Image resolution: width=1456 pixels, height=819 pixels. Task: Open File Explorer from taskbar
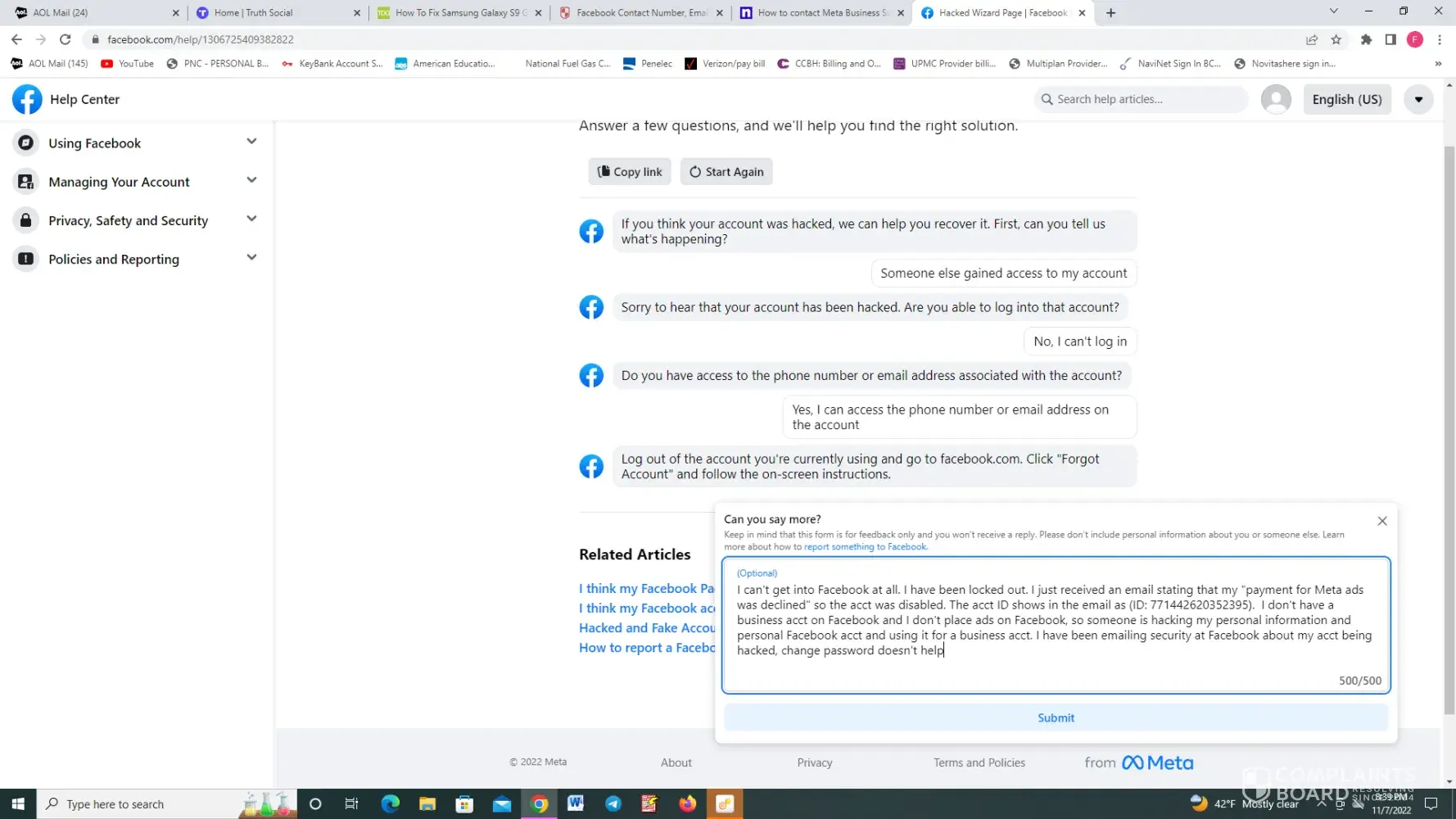(427, 804)
